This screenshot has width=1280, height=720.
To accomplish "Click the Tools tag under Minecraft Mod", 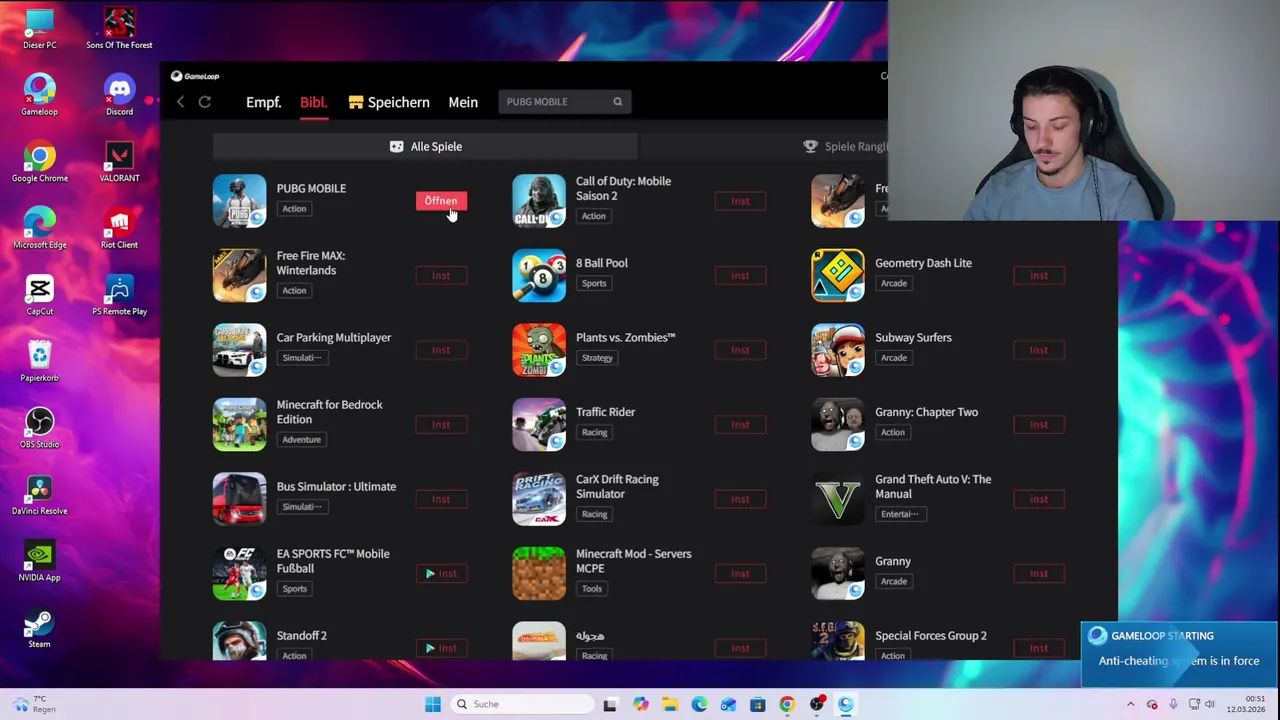I will [592, 589].
